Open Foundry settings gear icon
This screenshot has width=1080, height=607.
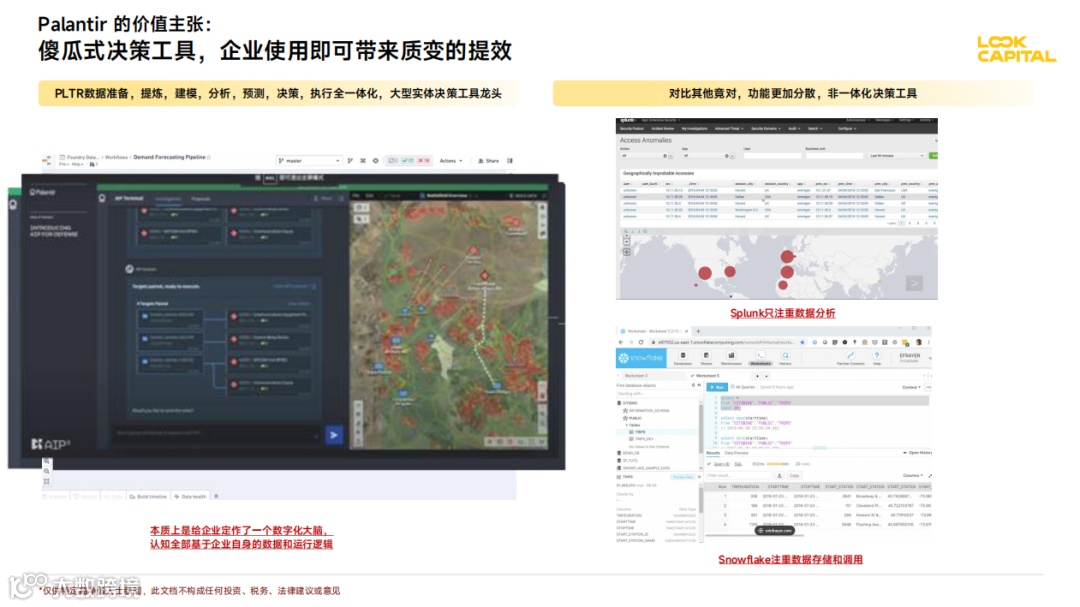(375, 161)
